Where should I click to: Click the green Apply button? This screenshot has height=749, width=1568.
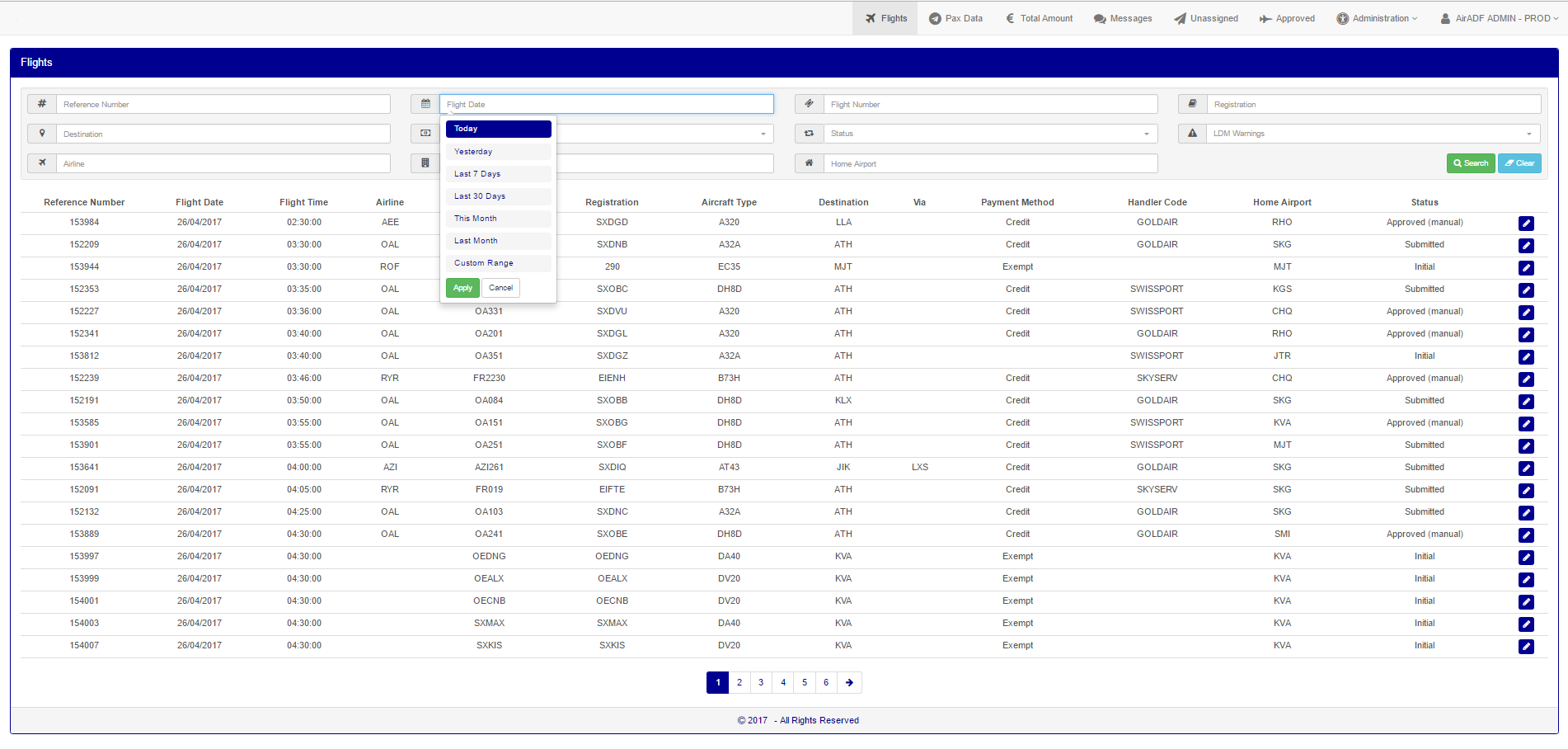coord(462,288)
